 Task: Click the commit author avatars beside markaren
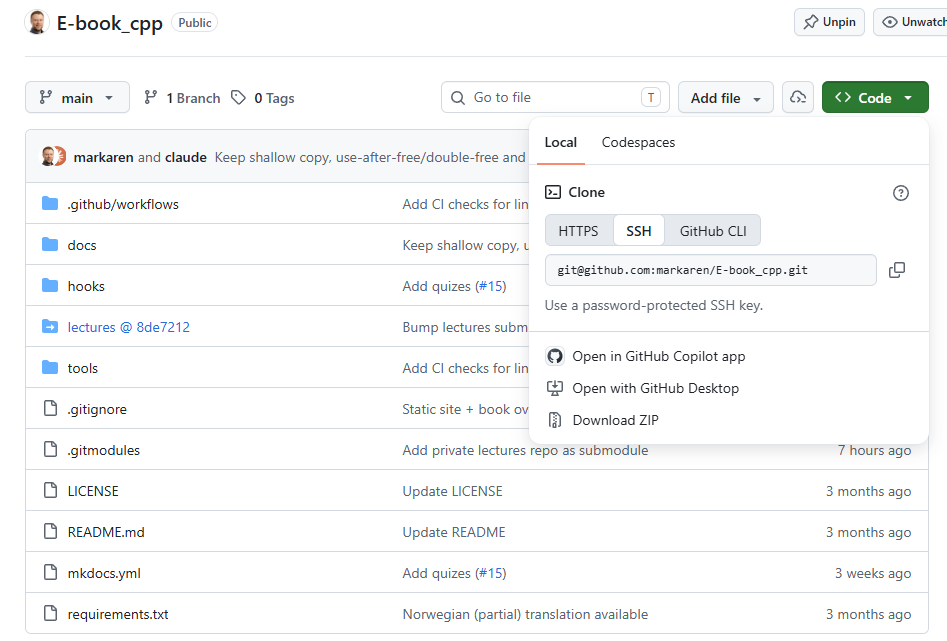[53, 156]
